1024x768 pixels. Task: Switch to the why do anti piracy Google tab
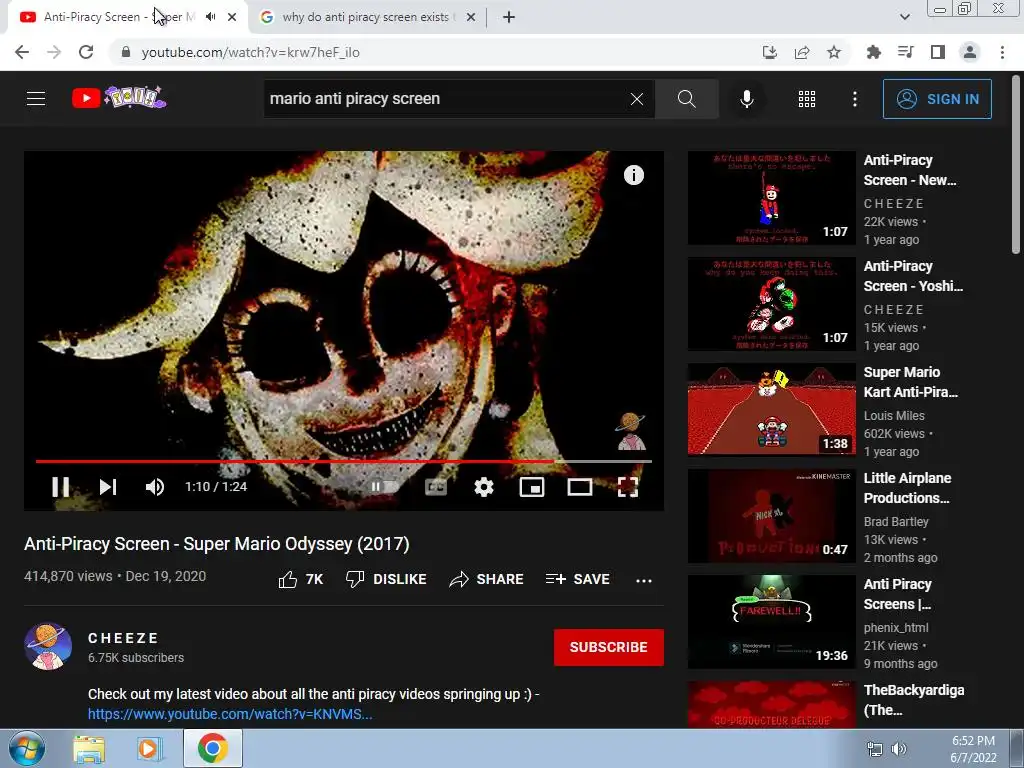pos(366,17)
